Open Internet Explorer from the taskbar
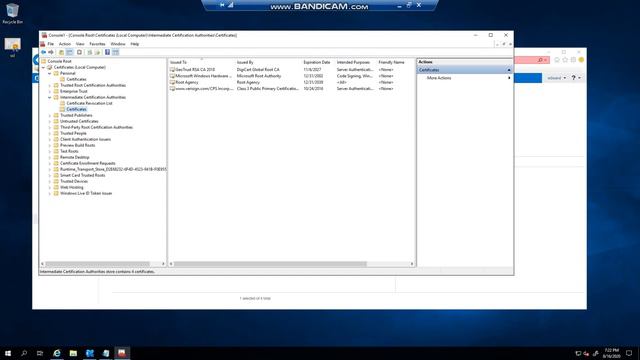Image resolution: width=640 pixels, height=360 pixels. click(57, 353)
